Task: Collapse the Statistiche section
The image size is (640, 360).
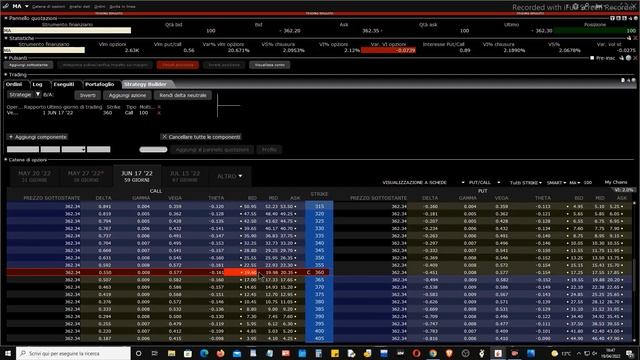Action: [x=6, y=38]
